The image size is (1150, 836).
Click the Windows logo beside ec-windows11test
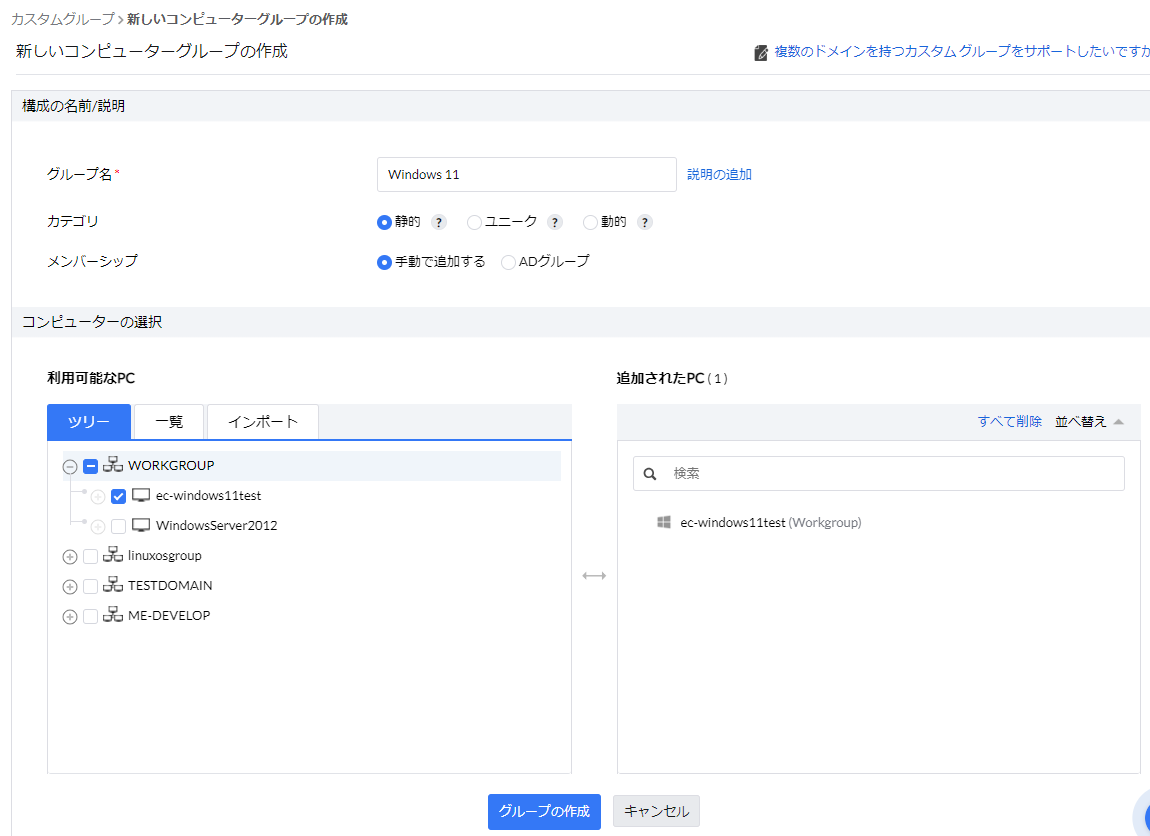click(663, 522)
